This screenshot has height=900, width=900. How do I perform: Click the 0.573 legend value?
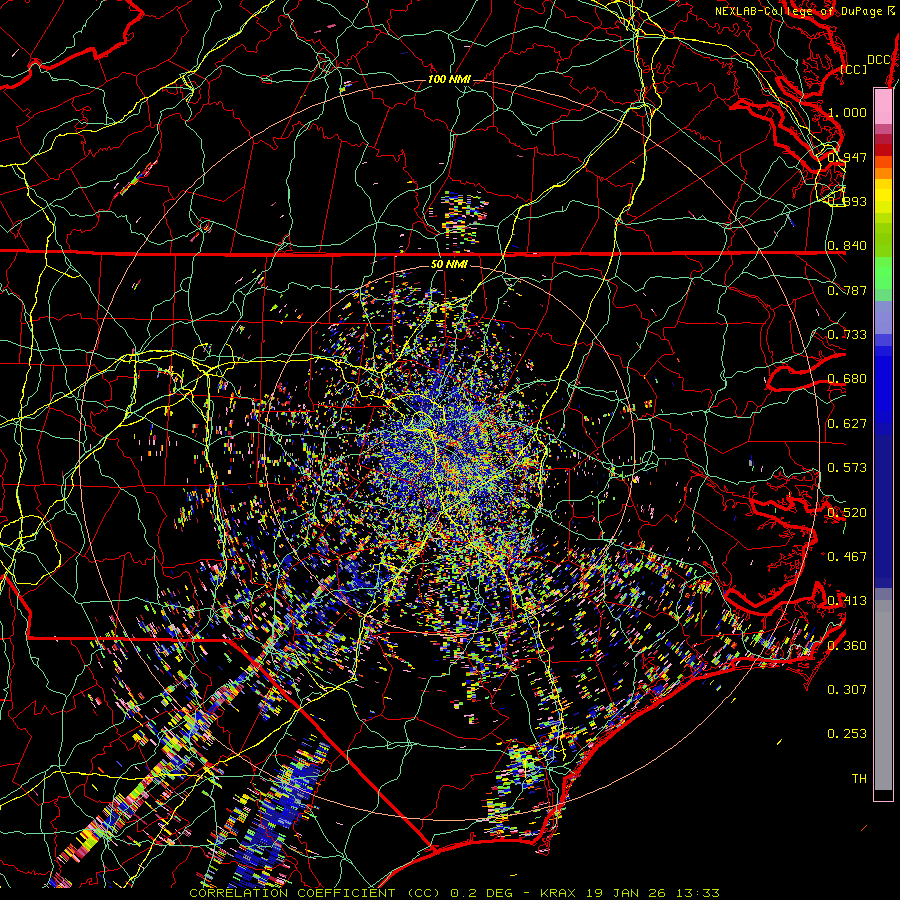point(847,468)
